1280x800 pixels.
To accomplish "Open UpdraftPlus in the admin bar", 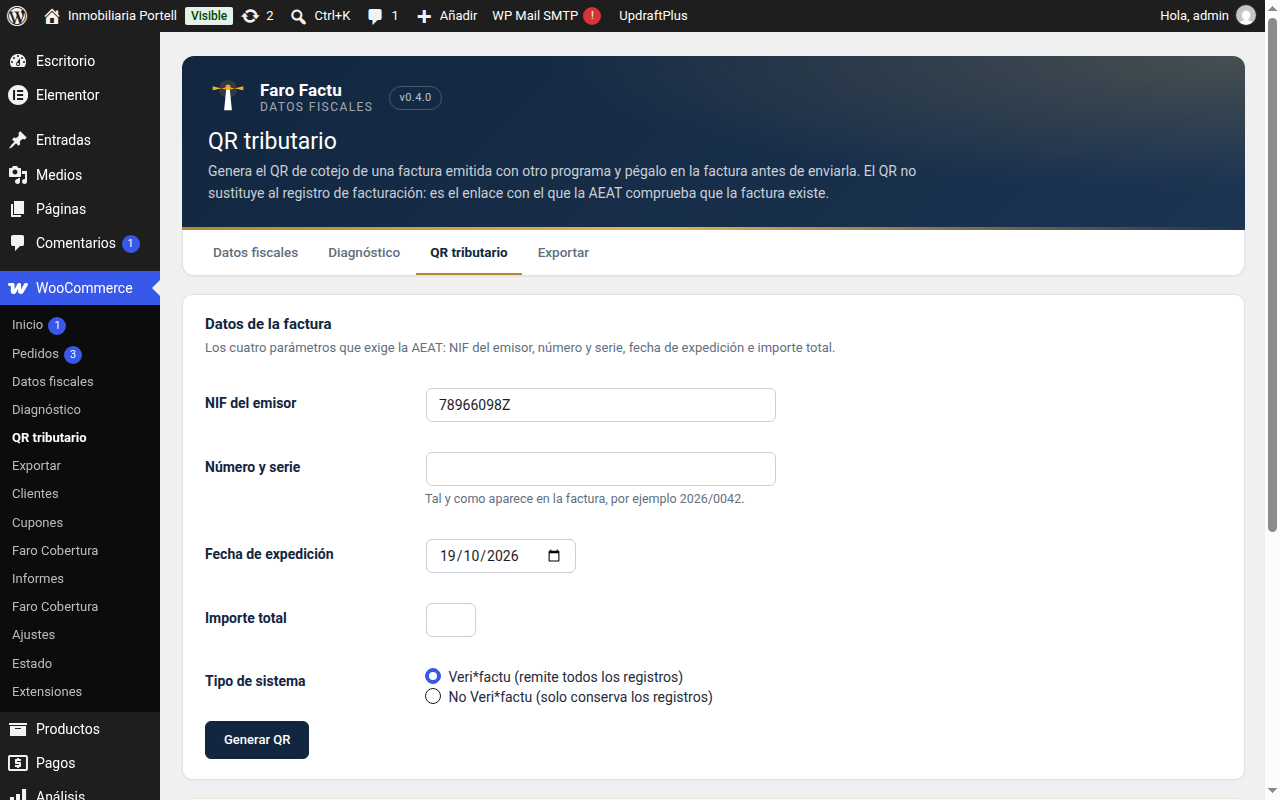I will pos(653,16).
